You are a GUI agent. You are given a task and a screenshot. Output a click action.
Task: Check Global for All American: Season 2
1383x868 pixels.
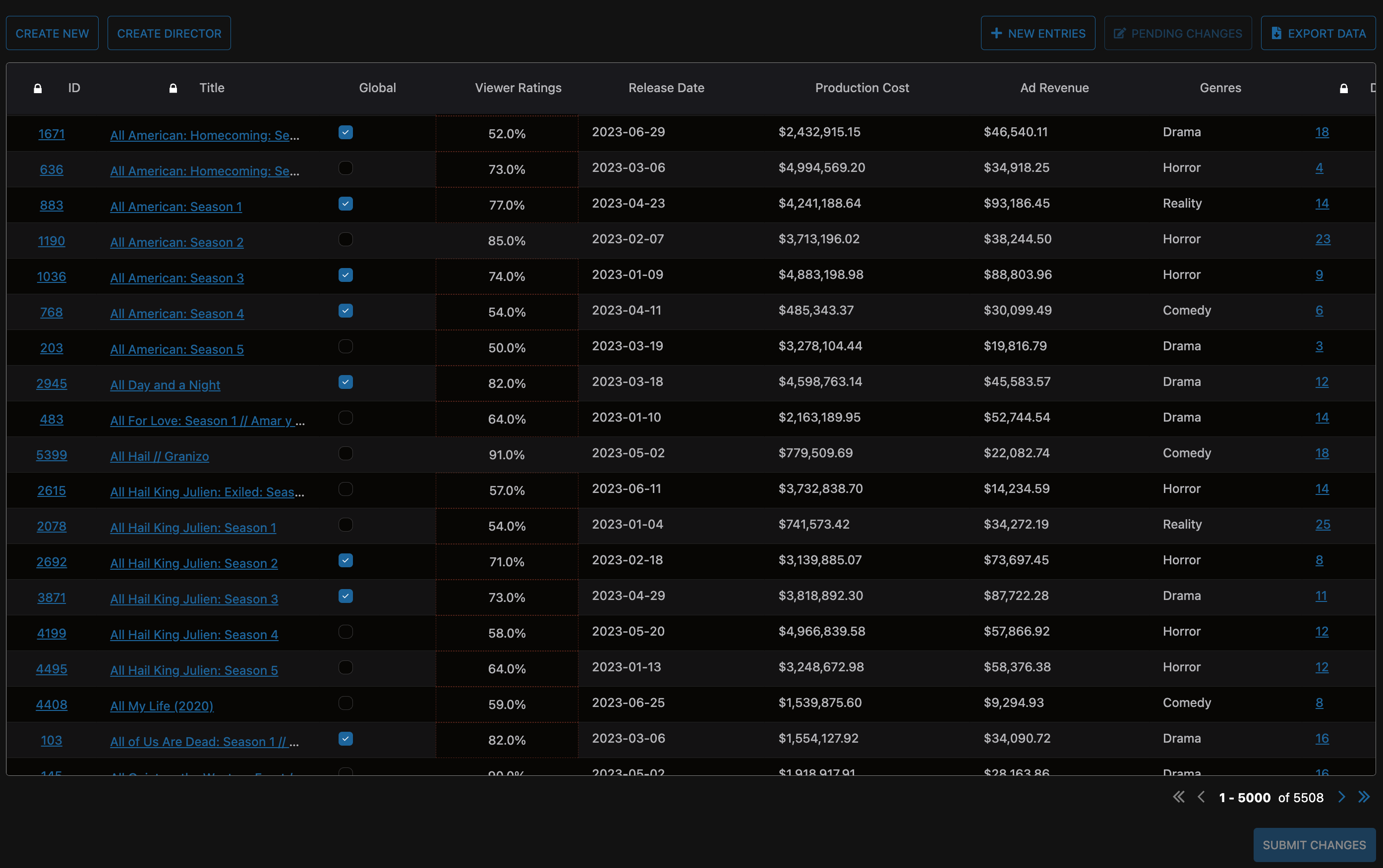point(345,239)
